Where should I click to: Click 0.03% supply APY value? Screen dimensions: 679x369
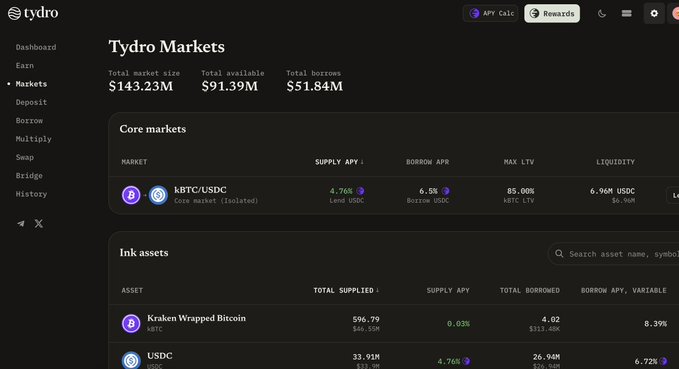pyautogui.click(x=458, y=324)
